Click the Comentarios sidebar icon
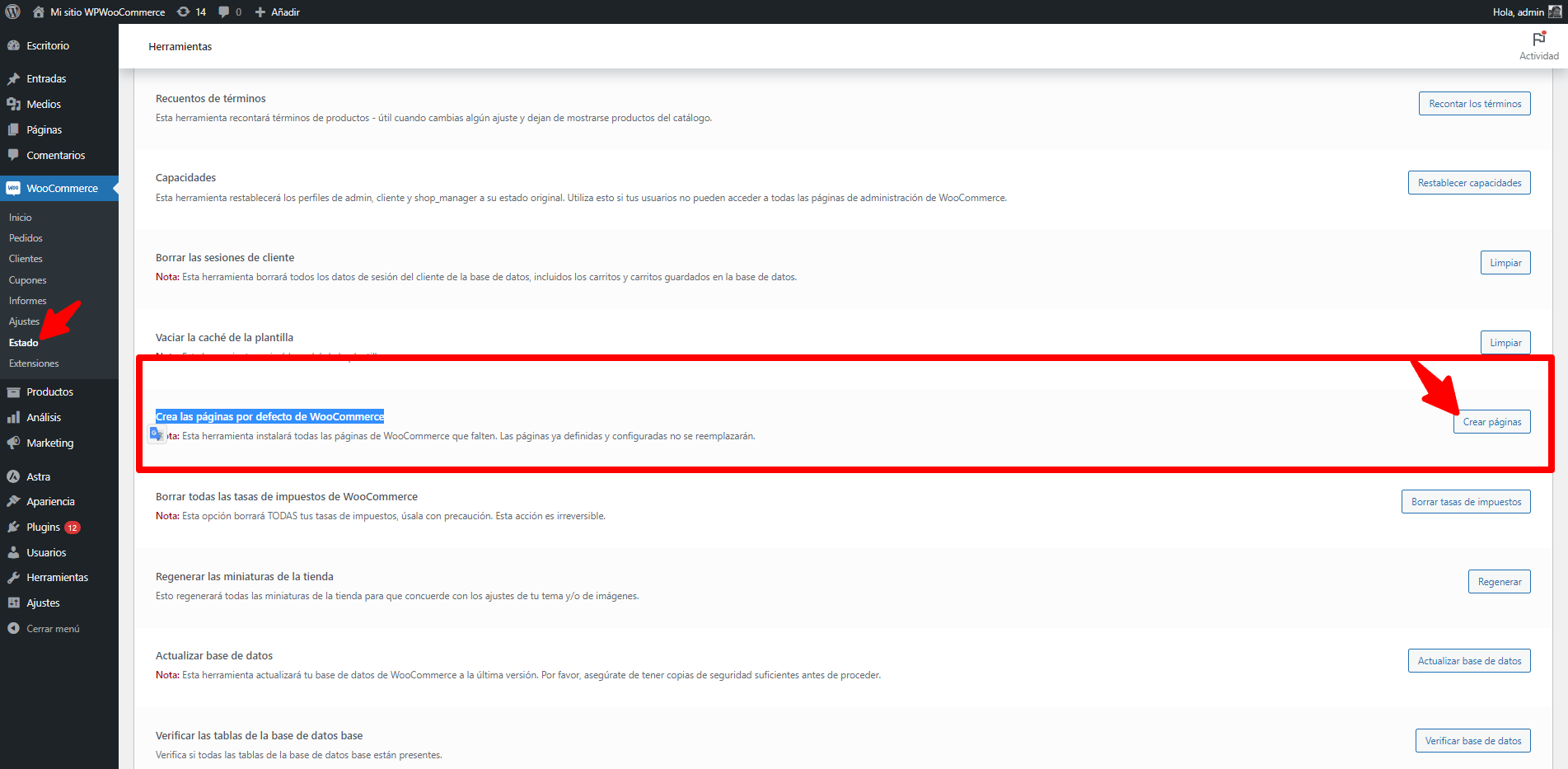This screenshot has width=1568, height=769. (x=13, y=155)
